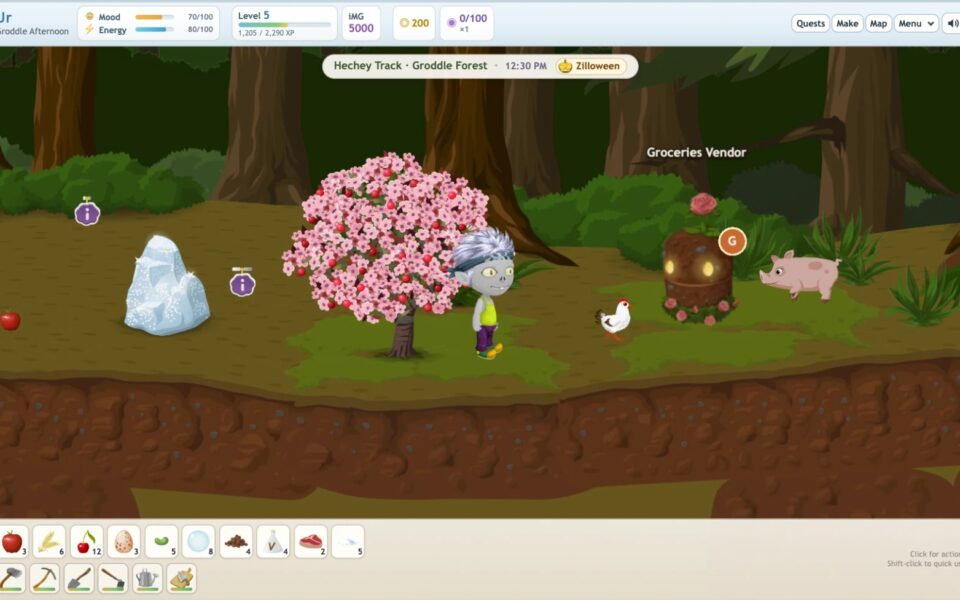Click the grey-haired player avatar
This screenshot has height=600, width=960.
point(486,293)
